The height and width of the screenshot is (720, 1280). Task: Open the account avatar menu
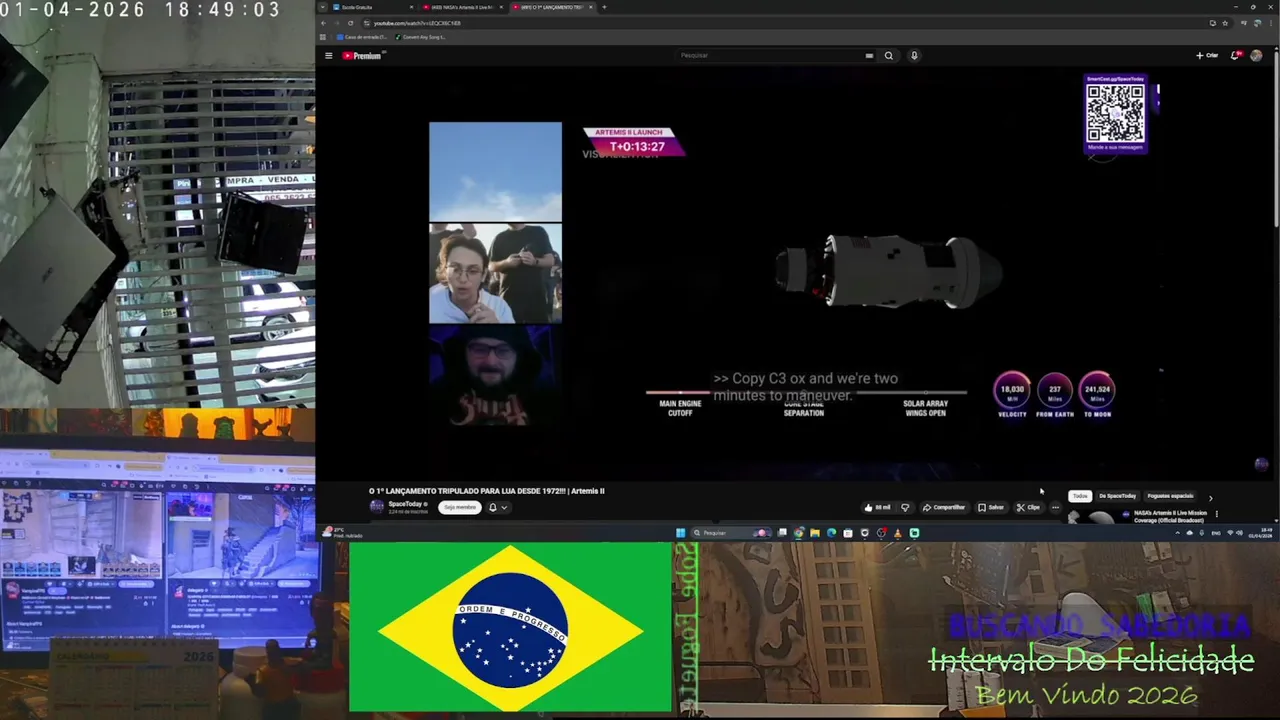(x=1256, y=56)
